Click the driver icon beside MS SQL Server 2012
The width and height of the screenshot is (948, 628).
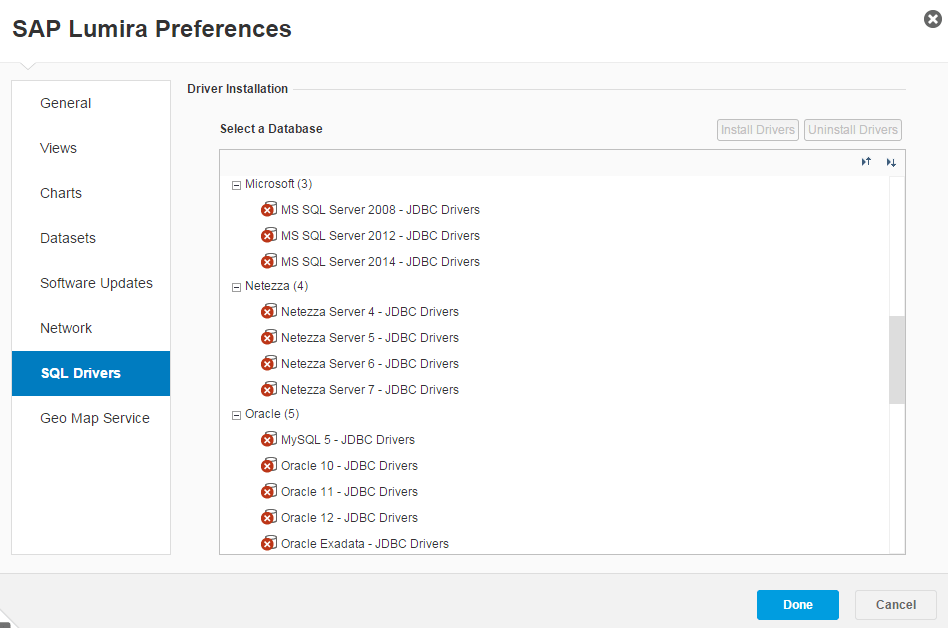tap(269, 235)
